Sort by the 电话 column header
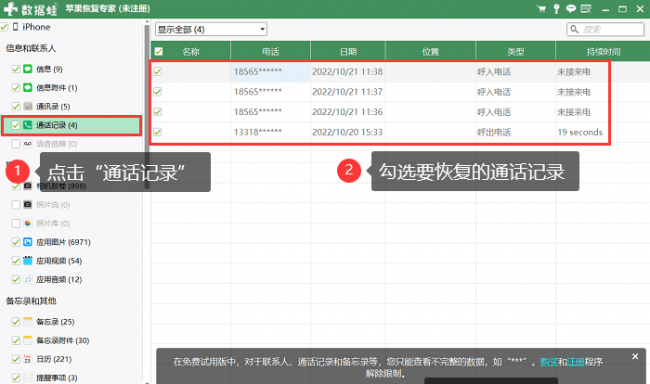Image resolution: width=650 pixels, height=384 pixels. tap(270, 51)
